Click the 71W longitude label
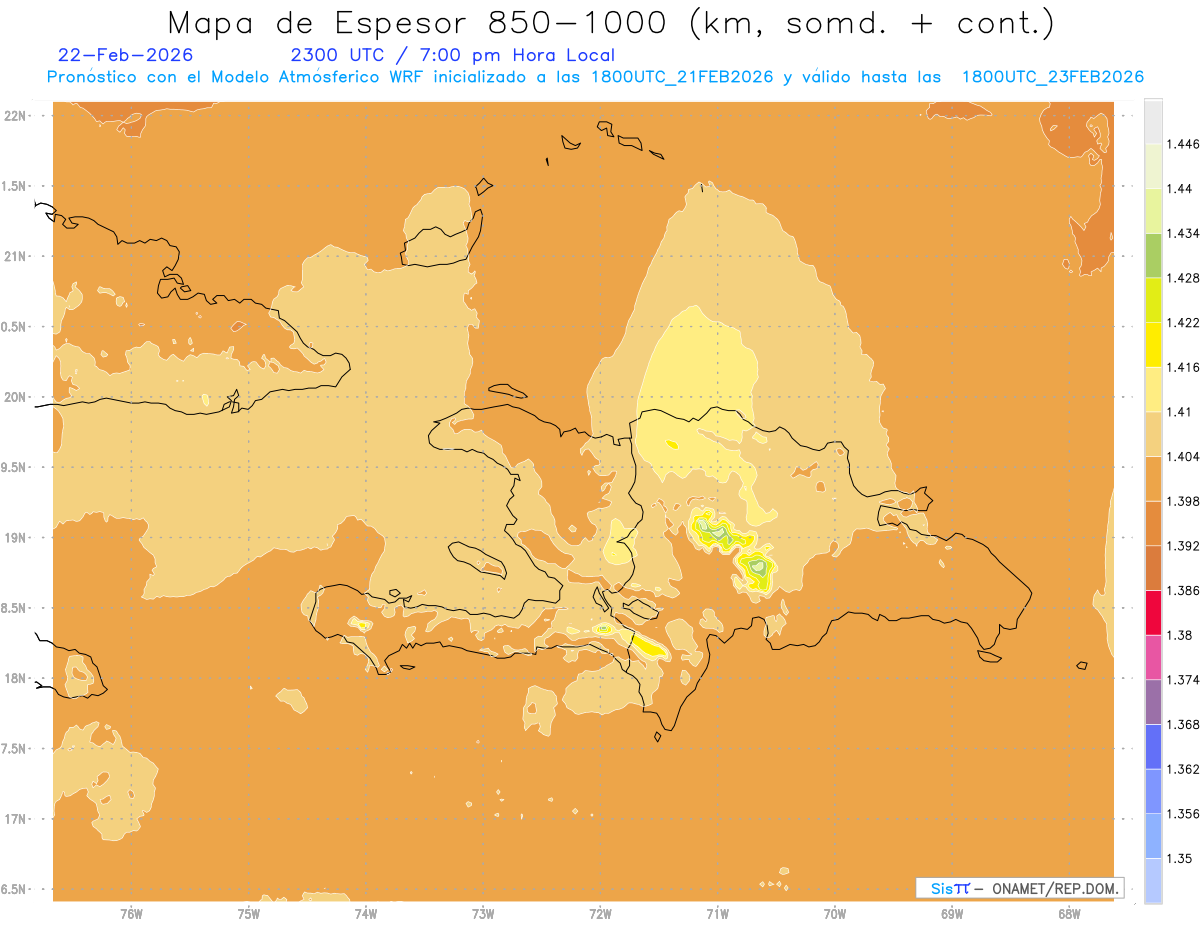Image resolution: width=1200 pixels, height=927 pixels. point(717,913)
